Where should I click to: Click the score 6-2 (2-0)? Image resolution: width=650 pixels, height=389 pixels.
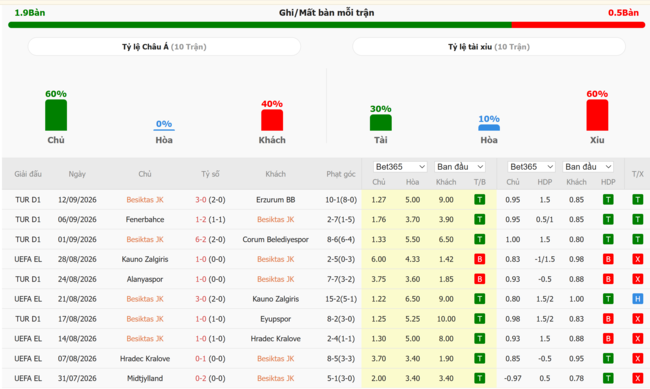coord(210,239)
